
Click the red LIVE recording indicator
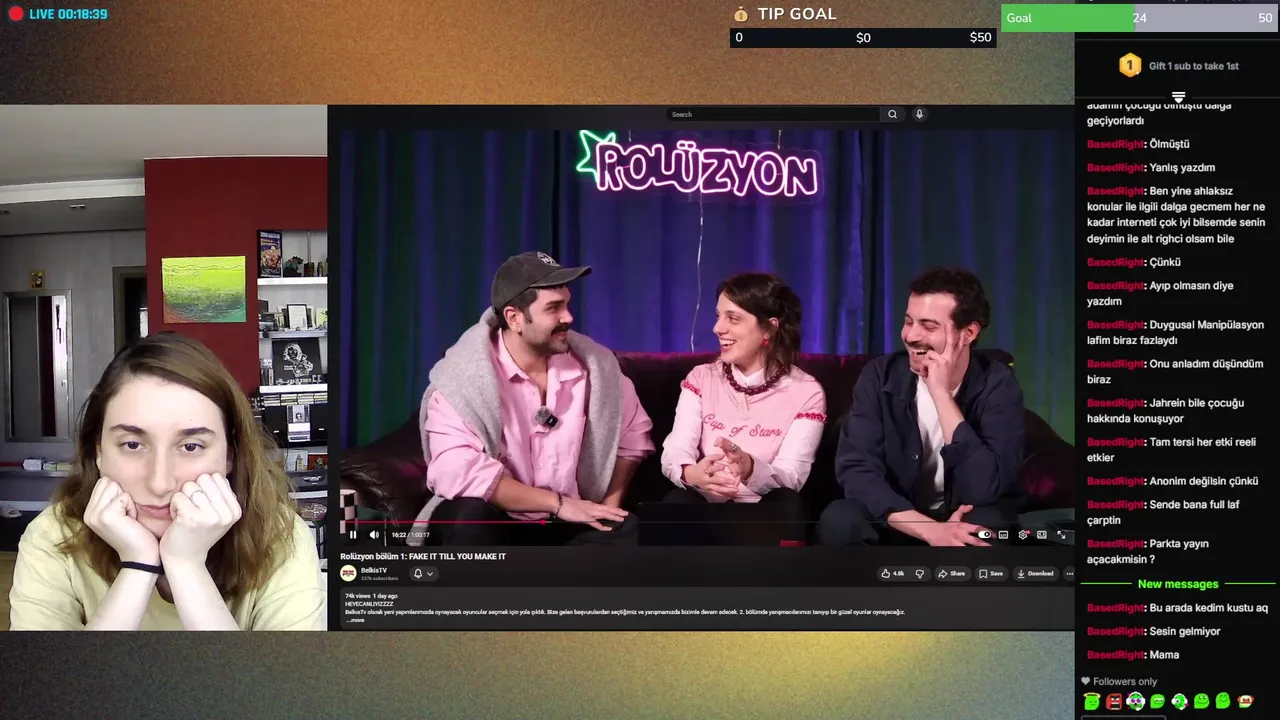16,14
